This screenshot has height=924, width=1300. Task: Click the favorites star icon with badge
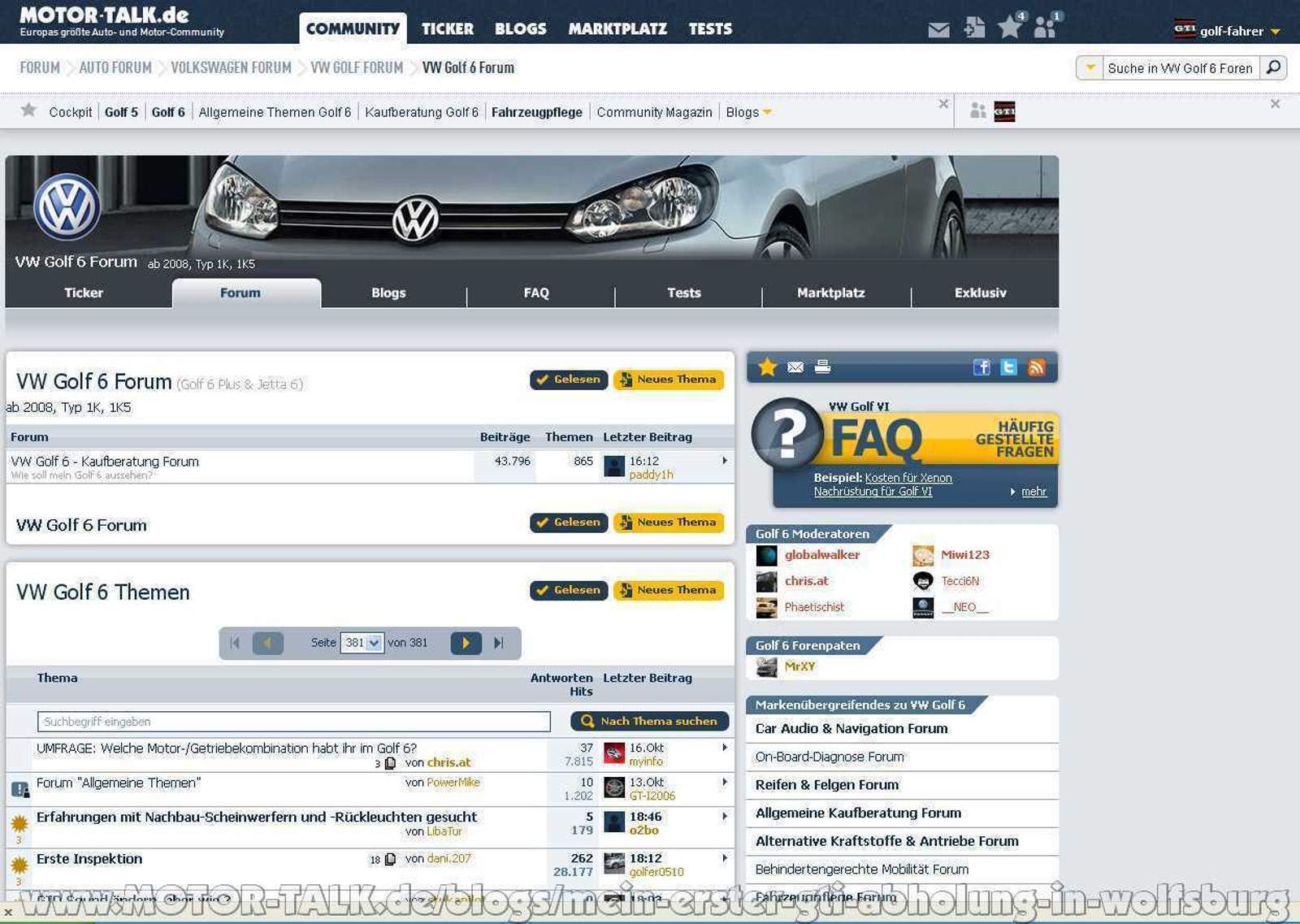click(x=1010, y=27)
